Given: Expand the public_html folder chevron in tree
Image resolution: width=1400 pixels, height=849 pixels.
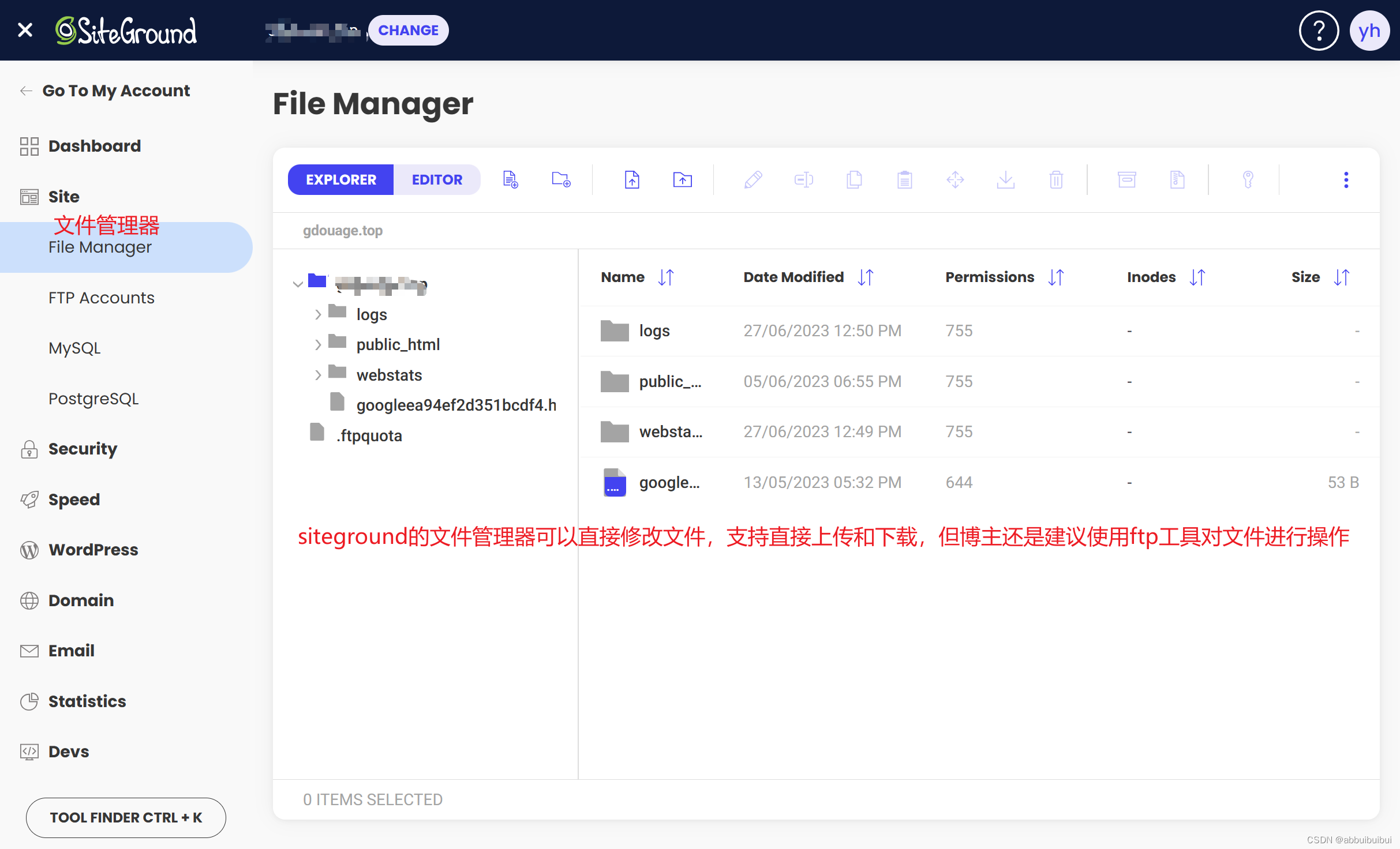Looking at the screenshot, I should pos(318,345).
